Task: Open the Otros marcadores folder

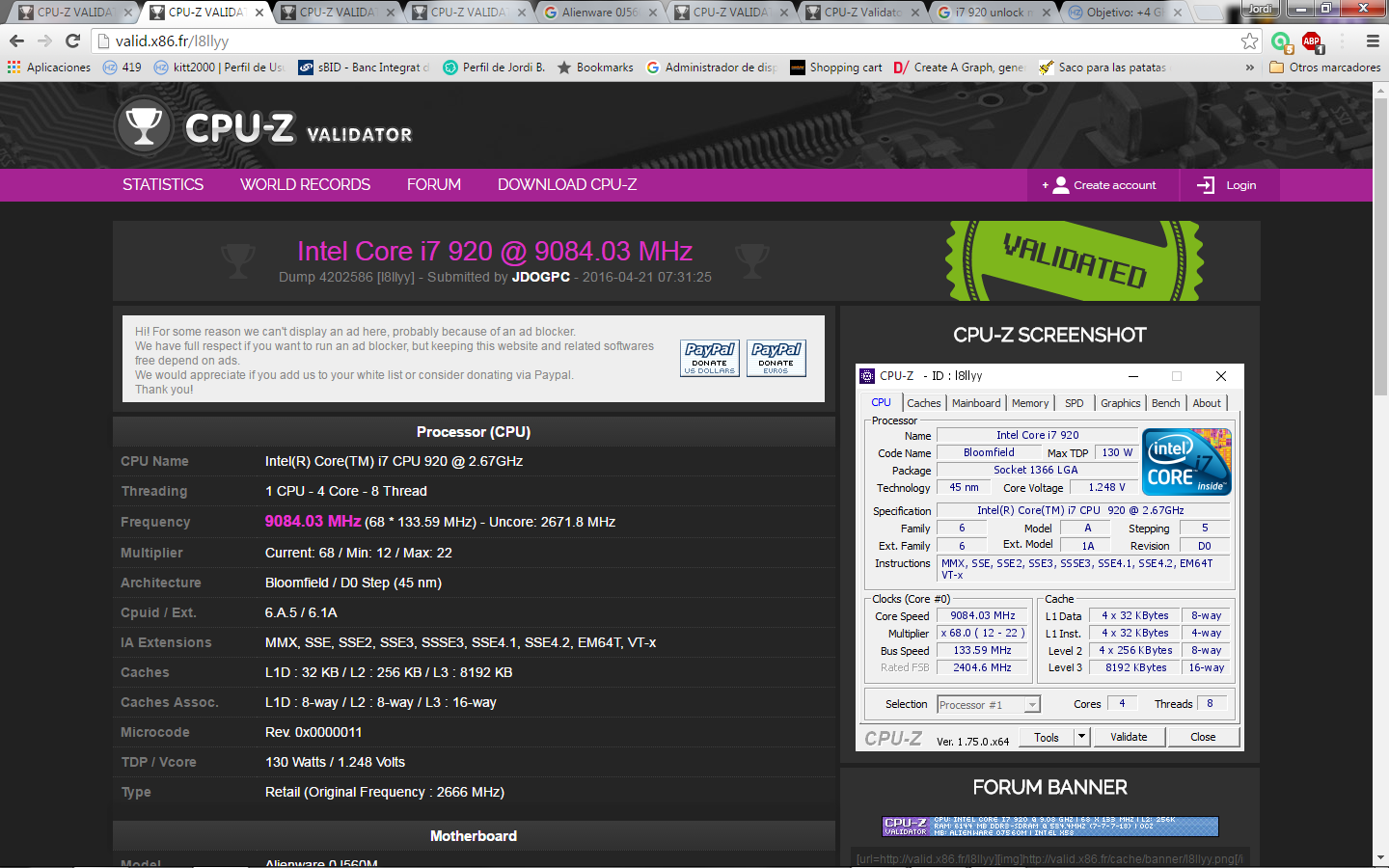Action: (x=1324, y=68)
